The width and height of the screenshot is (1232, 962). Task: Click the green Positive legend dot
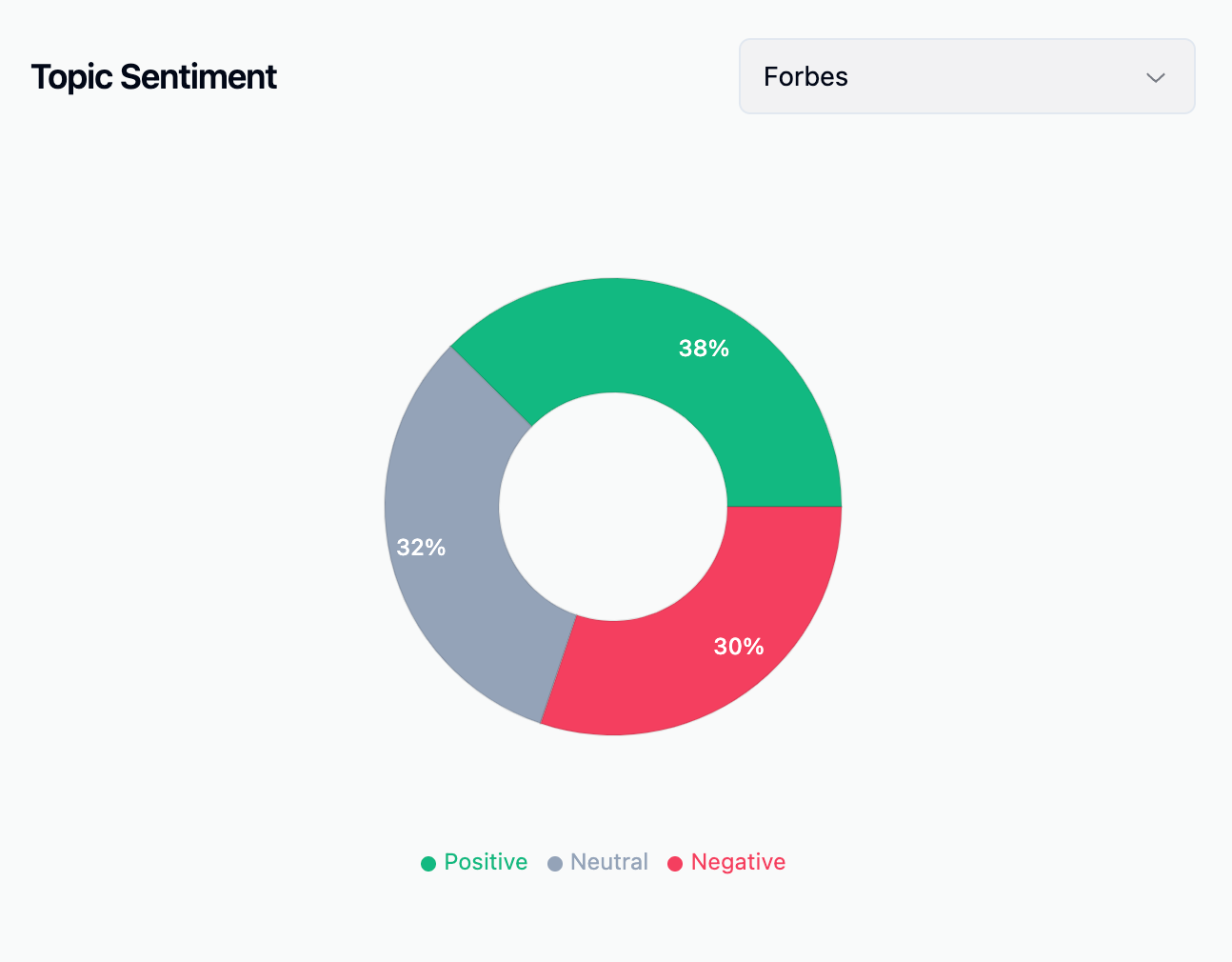(428, 863)
